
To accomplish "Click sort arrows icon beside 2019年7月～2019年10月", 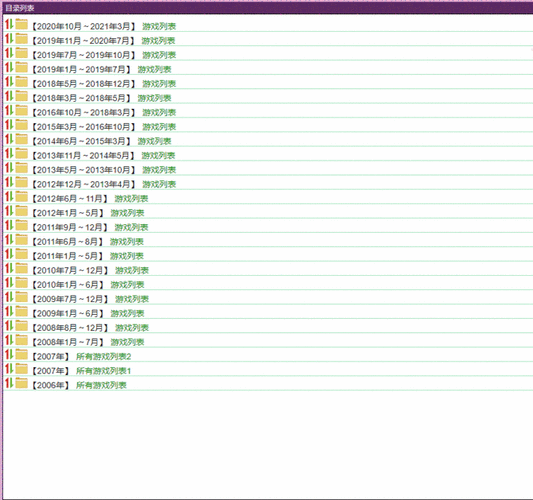I will [x=9, y=53].
